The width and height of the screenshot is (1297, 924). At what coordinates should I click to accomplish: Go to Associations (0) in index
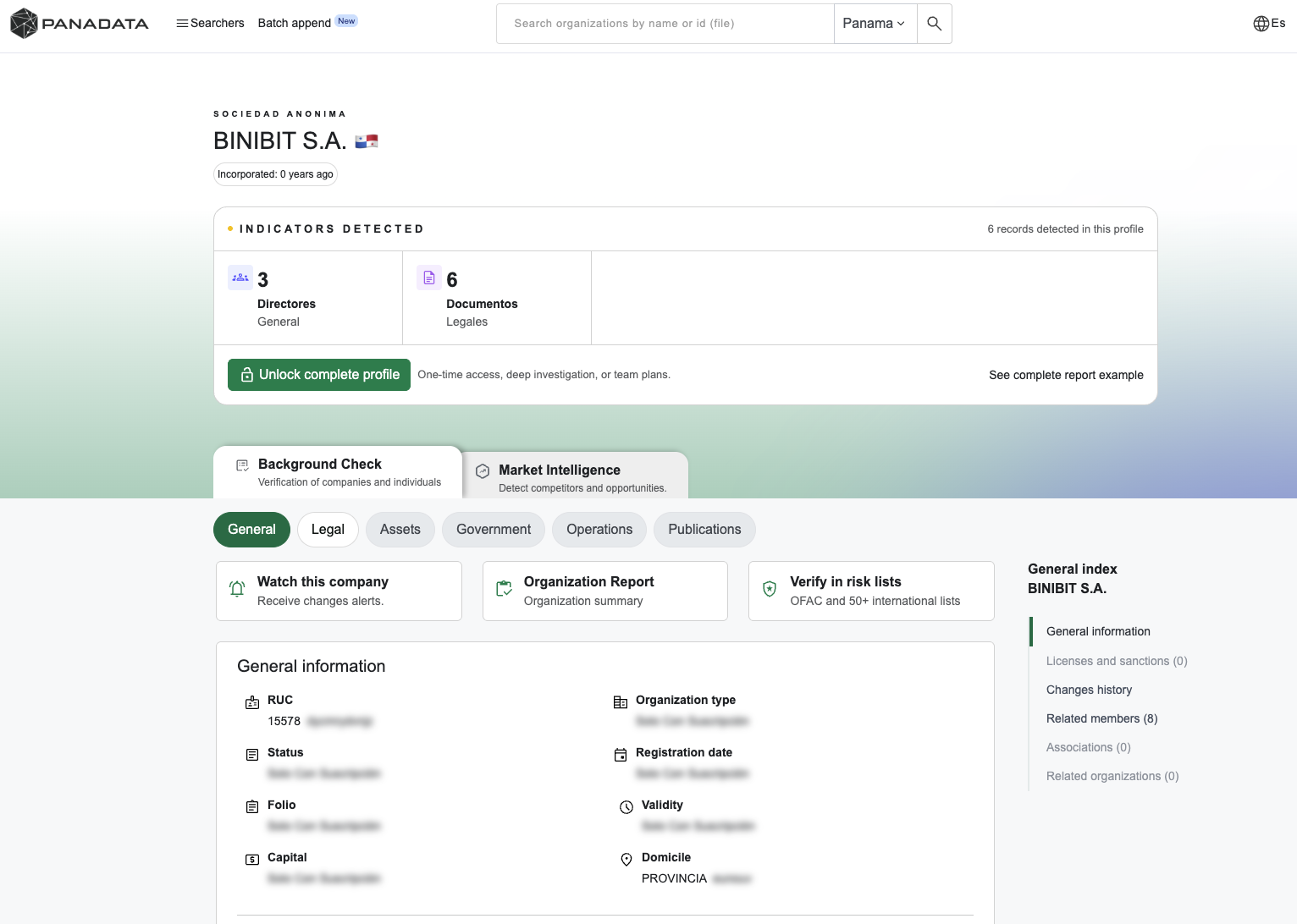point(1088,747)
